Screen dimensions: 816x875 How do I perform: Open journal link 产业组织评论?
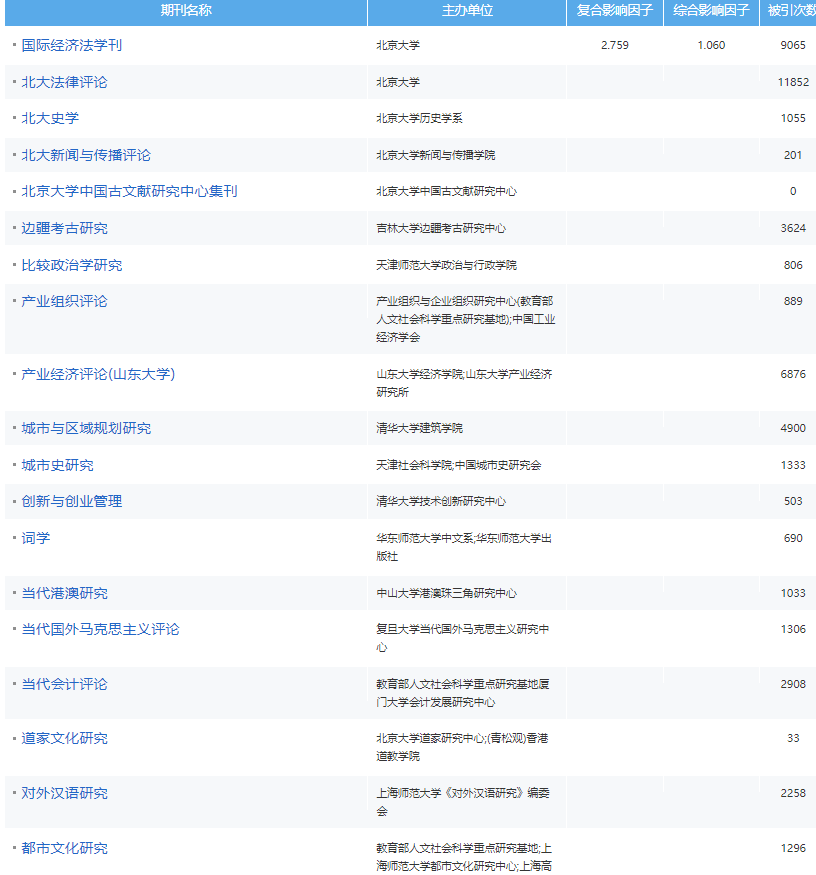coord(64,301)
